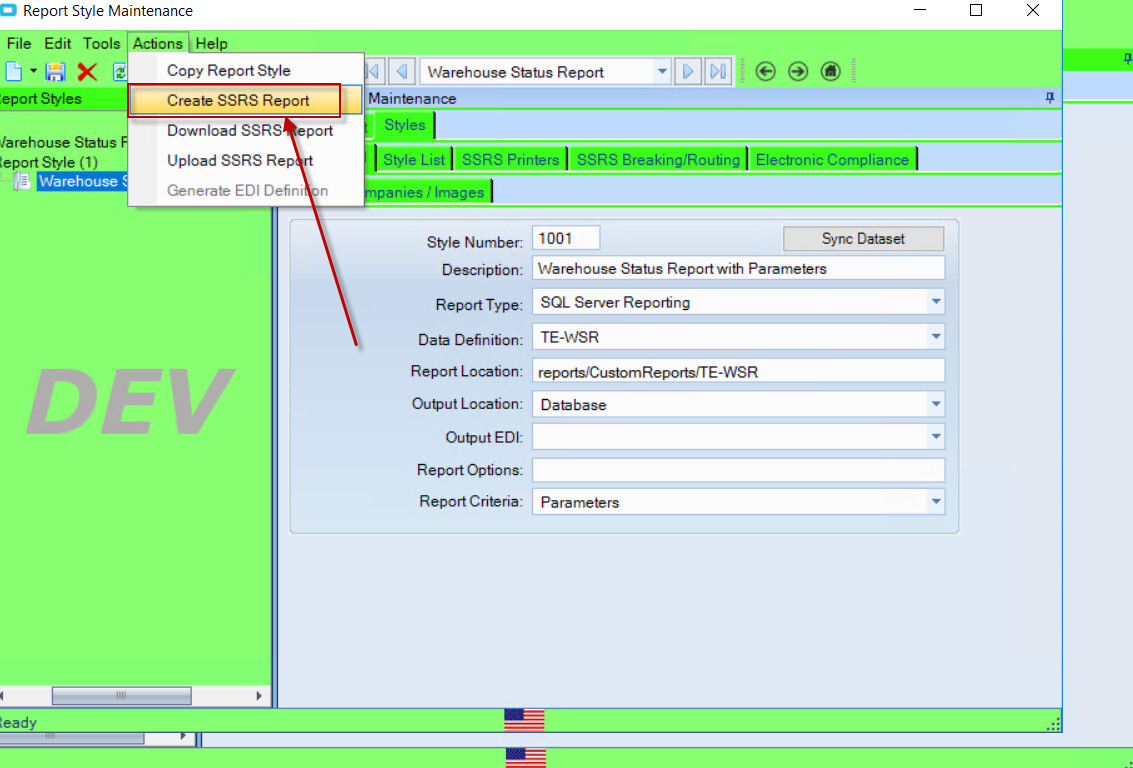1133x768 pixels.
Task: Click the report icon beside Warehouse tree node
Action: (x=22, y=181)
